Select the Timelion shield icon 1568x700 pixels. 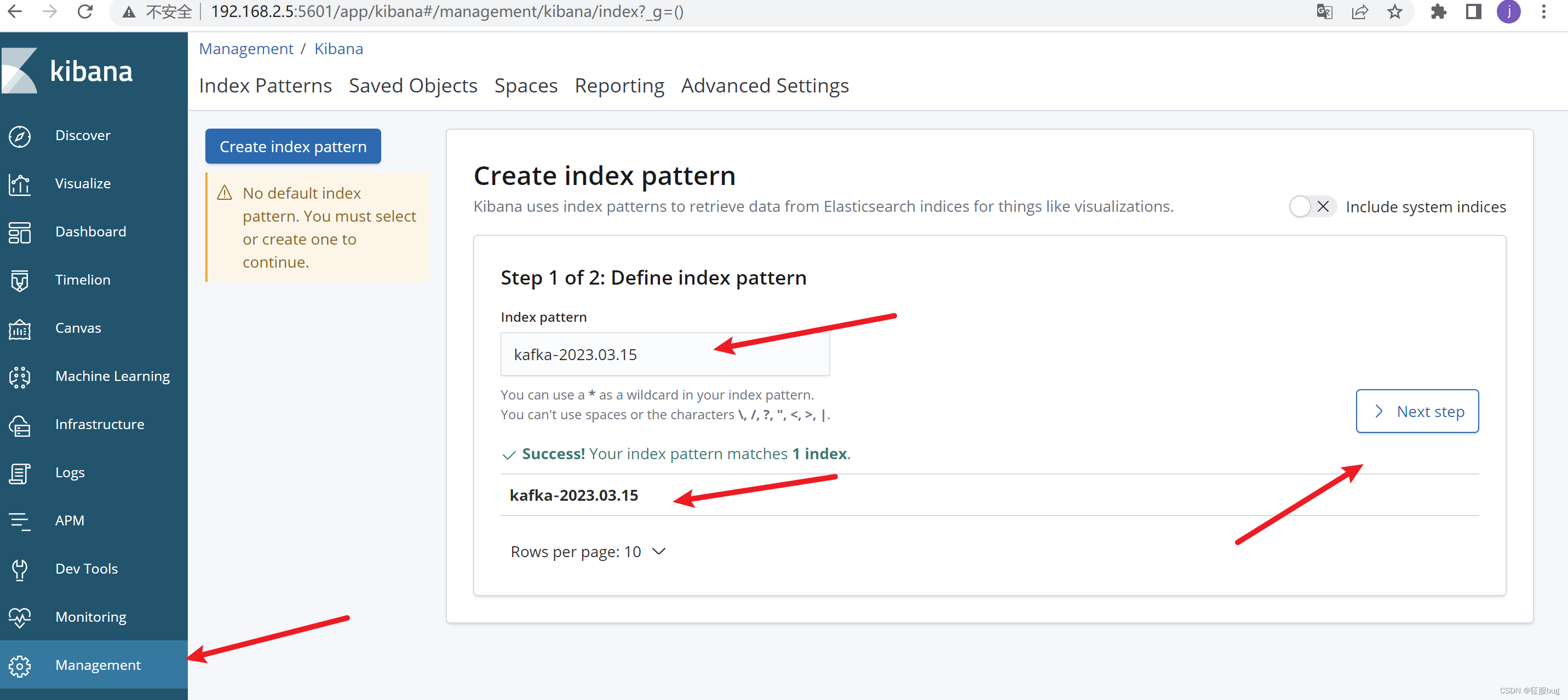point(20,280)
